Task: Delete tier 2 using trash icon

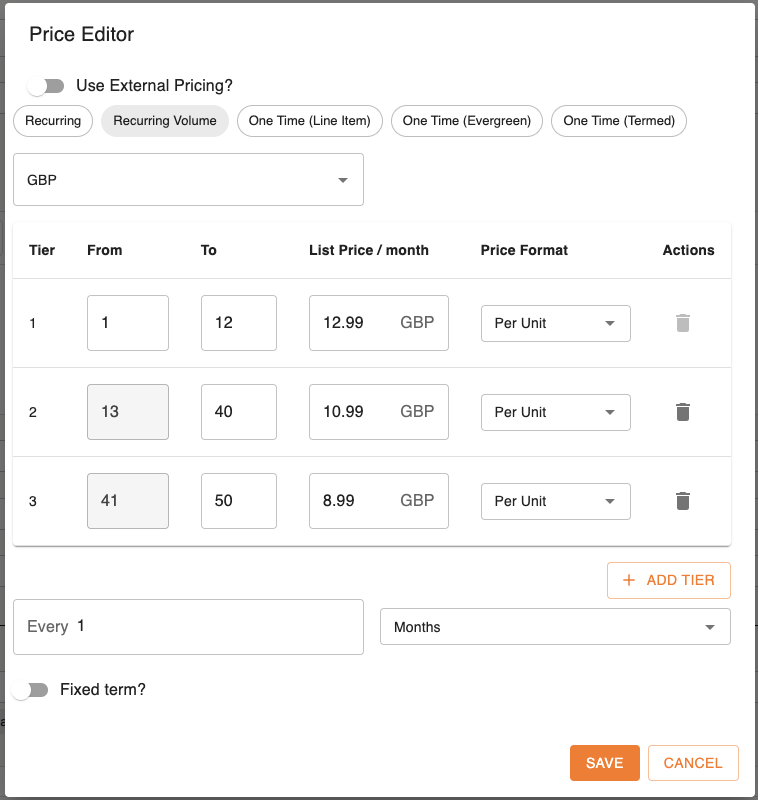Action: coord(683,412)
